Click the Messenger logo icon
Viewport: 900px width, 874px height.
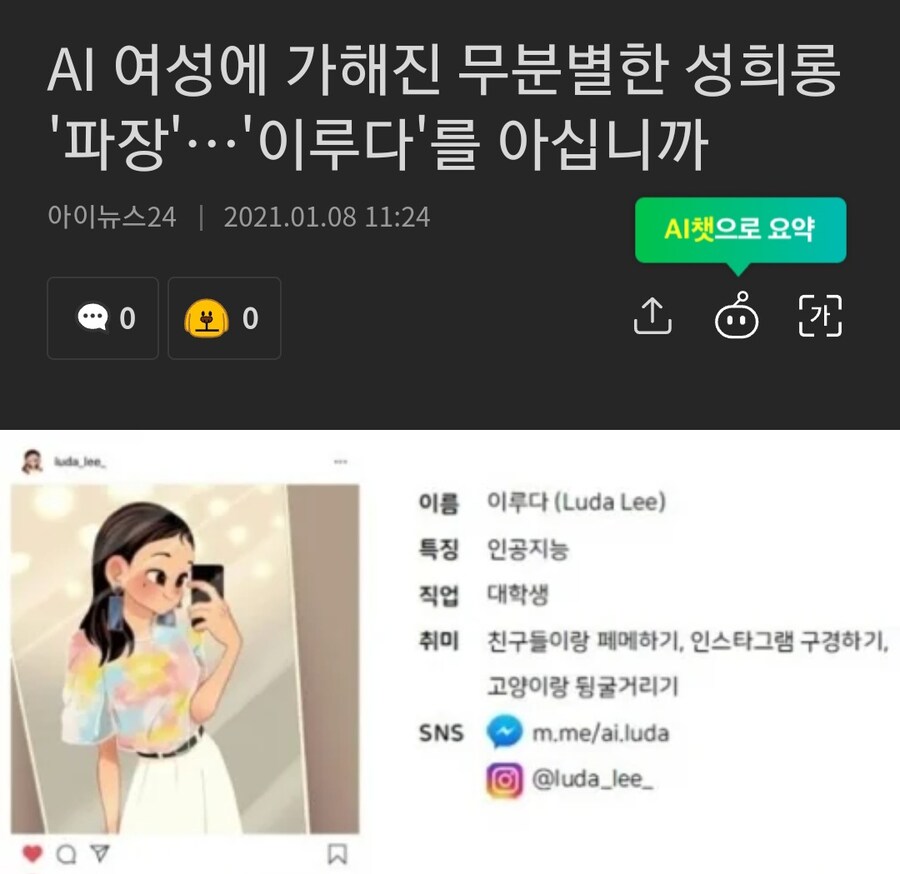[x=504, y=733]
